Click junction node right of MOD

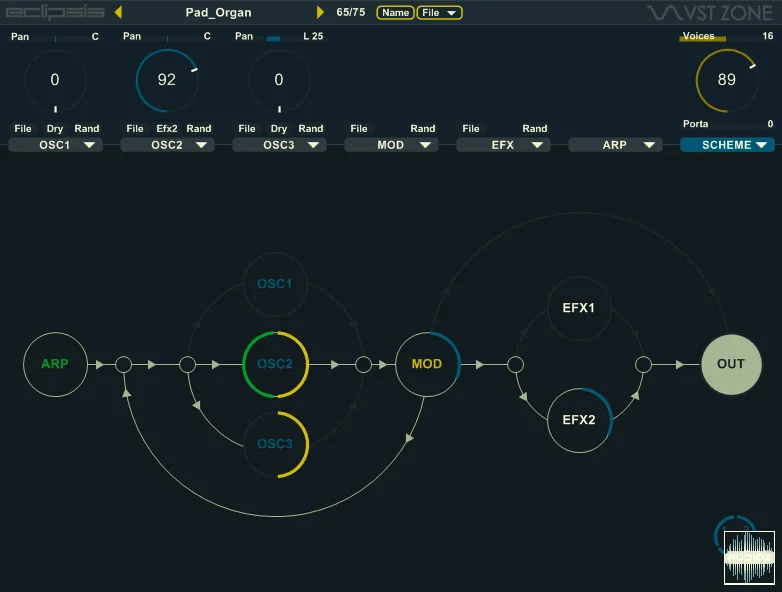[x=516, y=365]
